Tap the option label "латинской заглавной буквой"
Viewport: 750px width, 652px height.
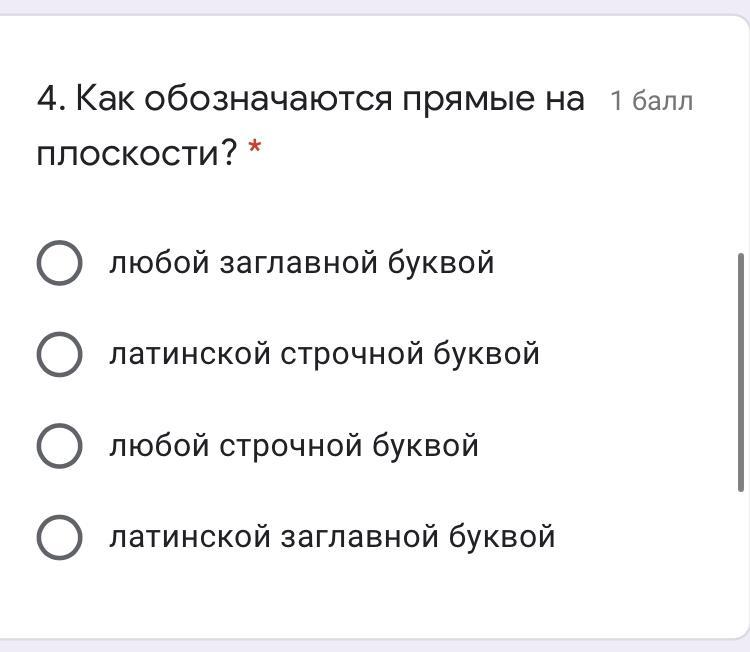click(332, 537)
